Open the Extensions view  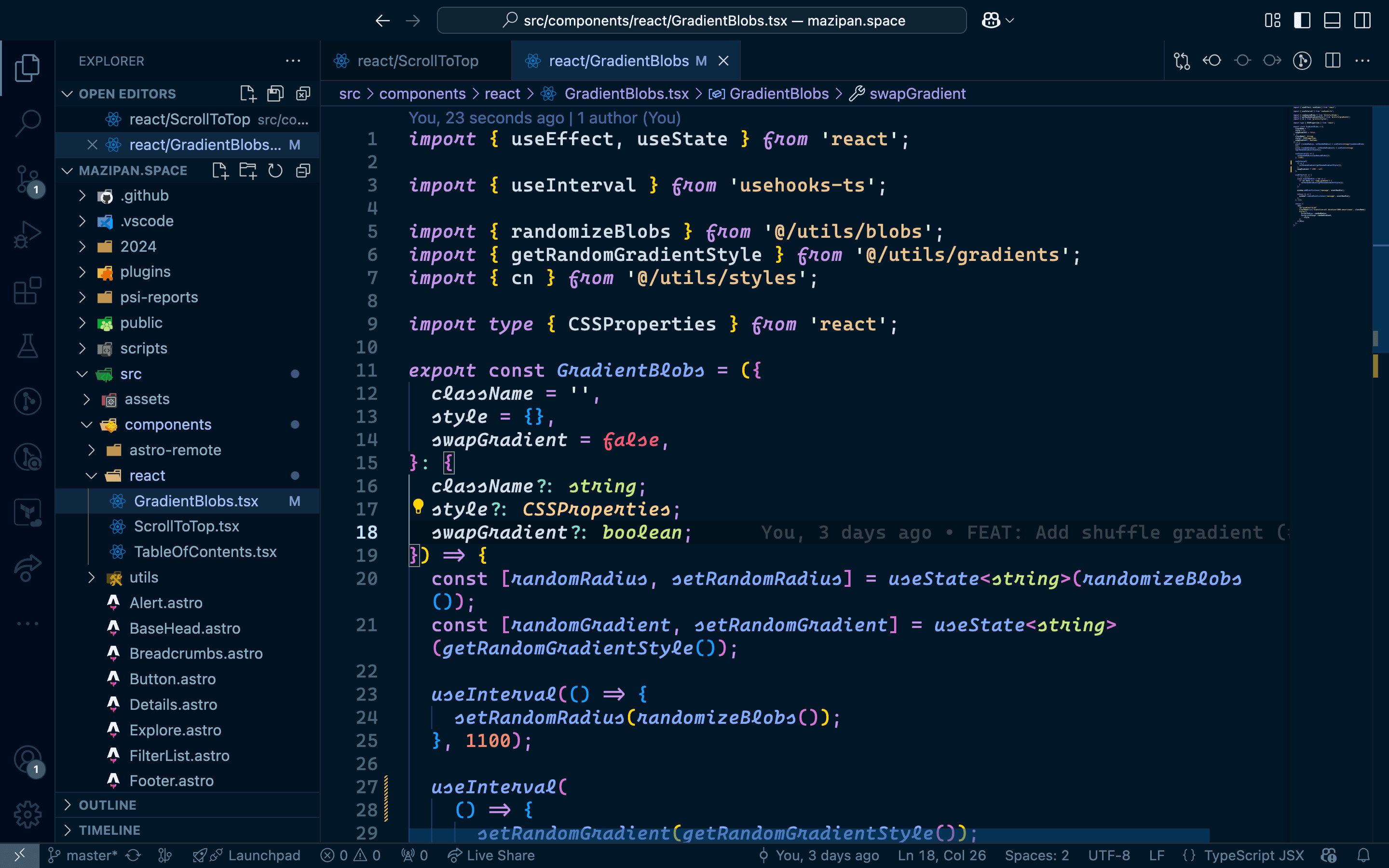click(27, 291)
